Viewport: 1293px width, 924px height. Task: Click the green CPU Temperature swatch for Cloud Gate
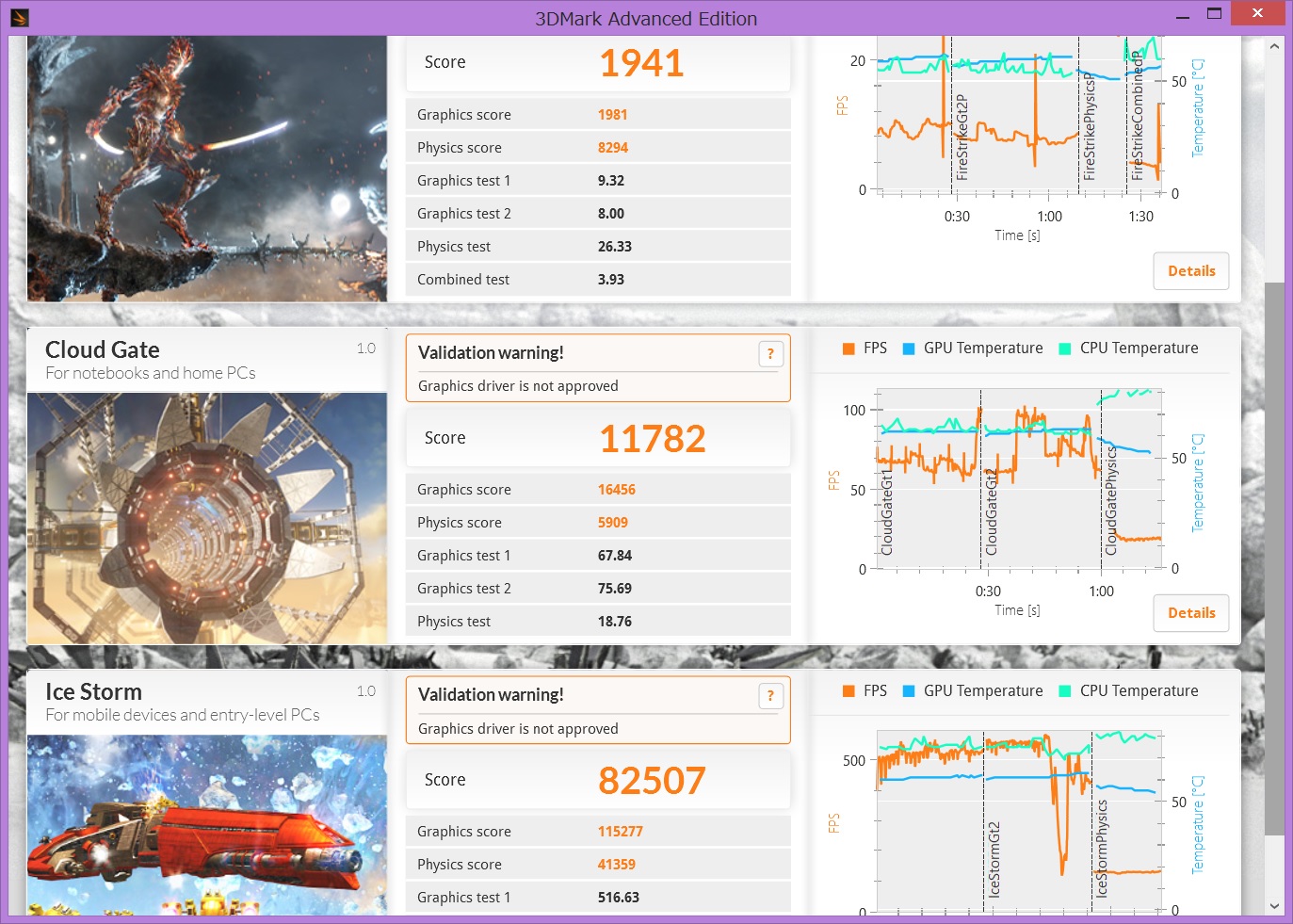[1065, 349]
